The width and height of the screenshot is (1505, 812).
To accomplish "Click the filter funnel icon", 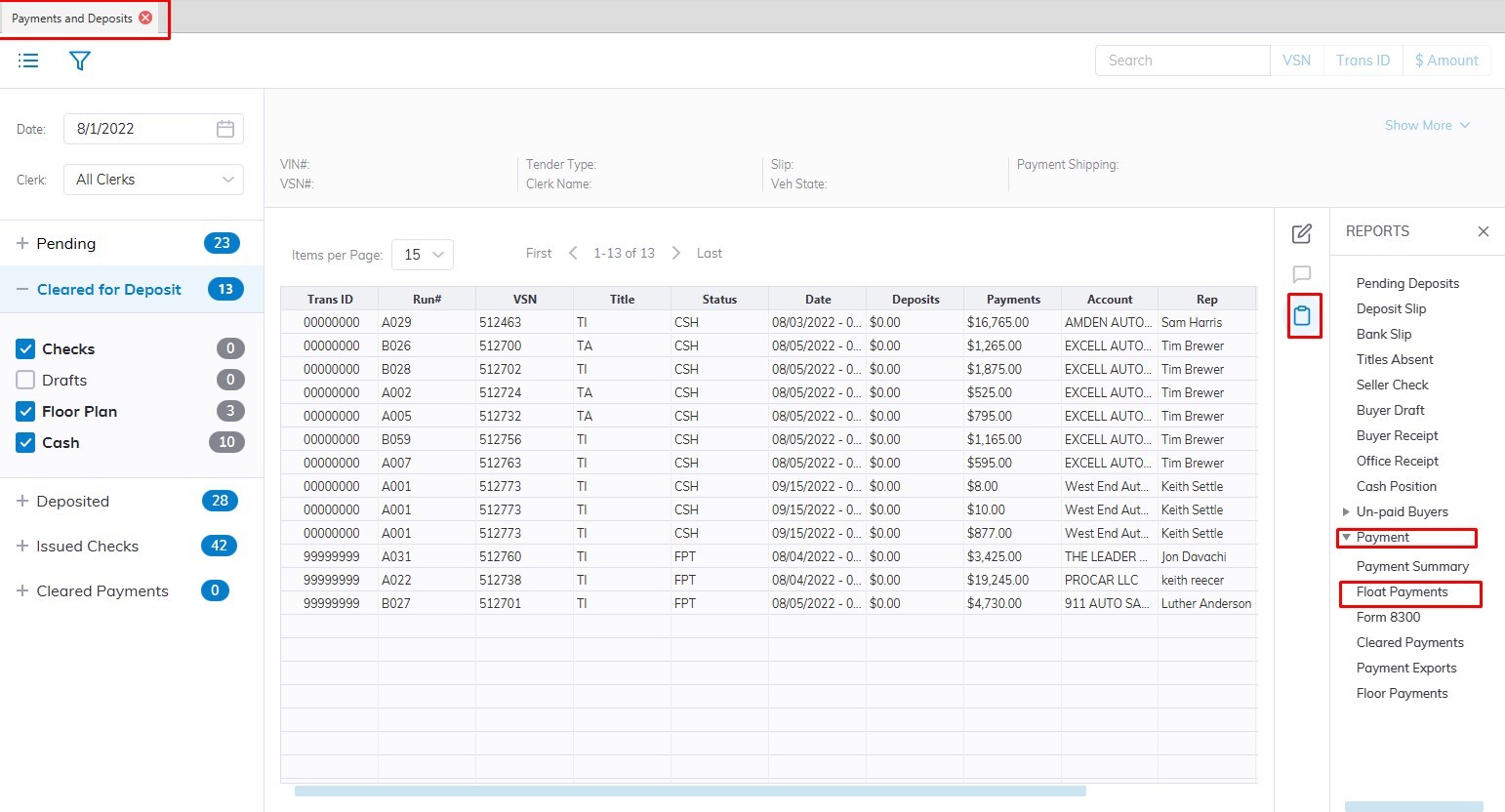I will click(80, 61).
